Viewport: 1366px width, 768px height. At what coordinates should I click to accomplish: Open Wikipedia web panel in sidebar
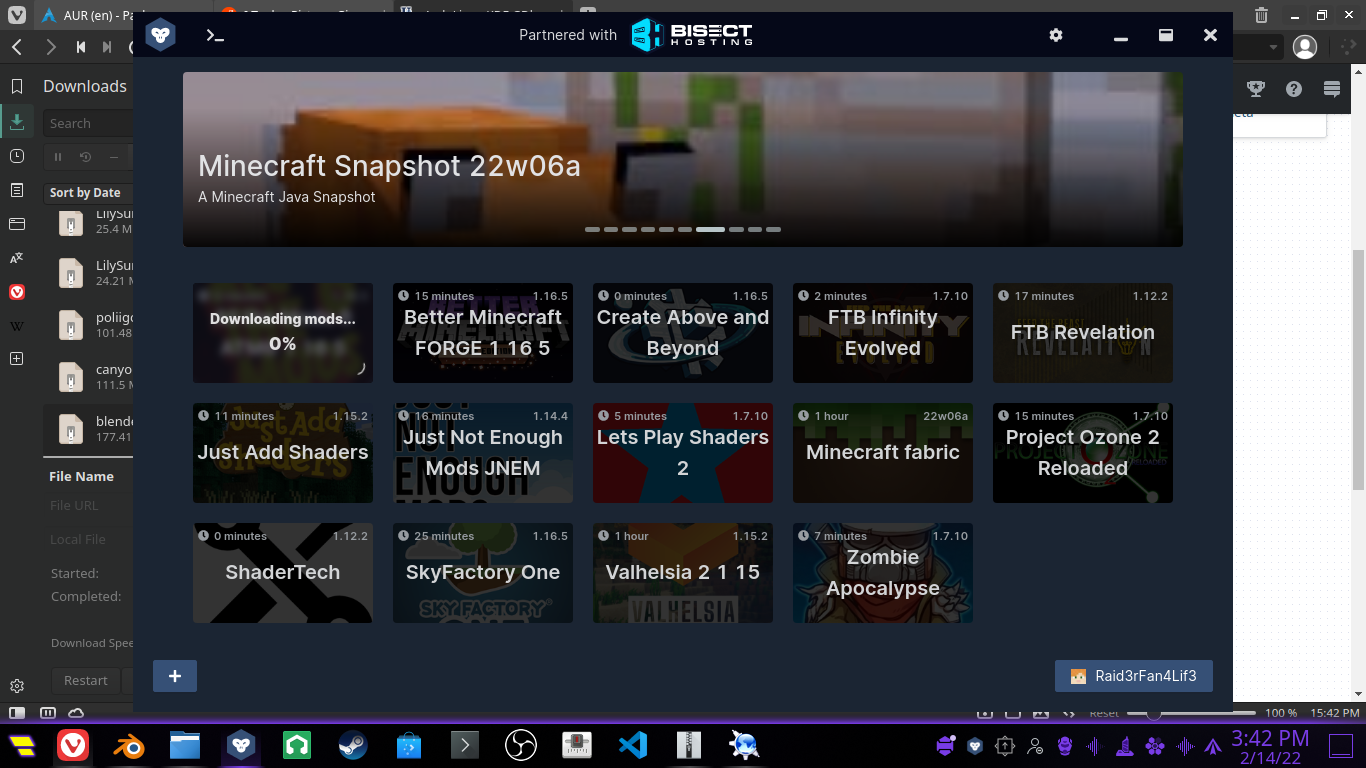(17, 326)
